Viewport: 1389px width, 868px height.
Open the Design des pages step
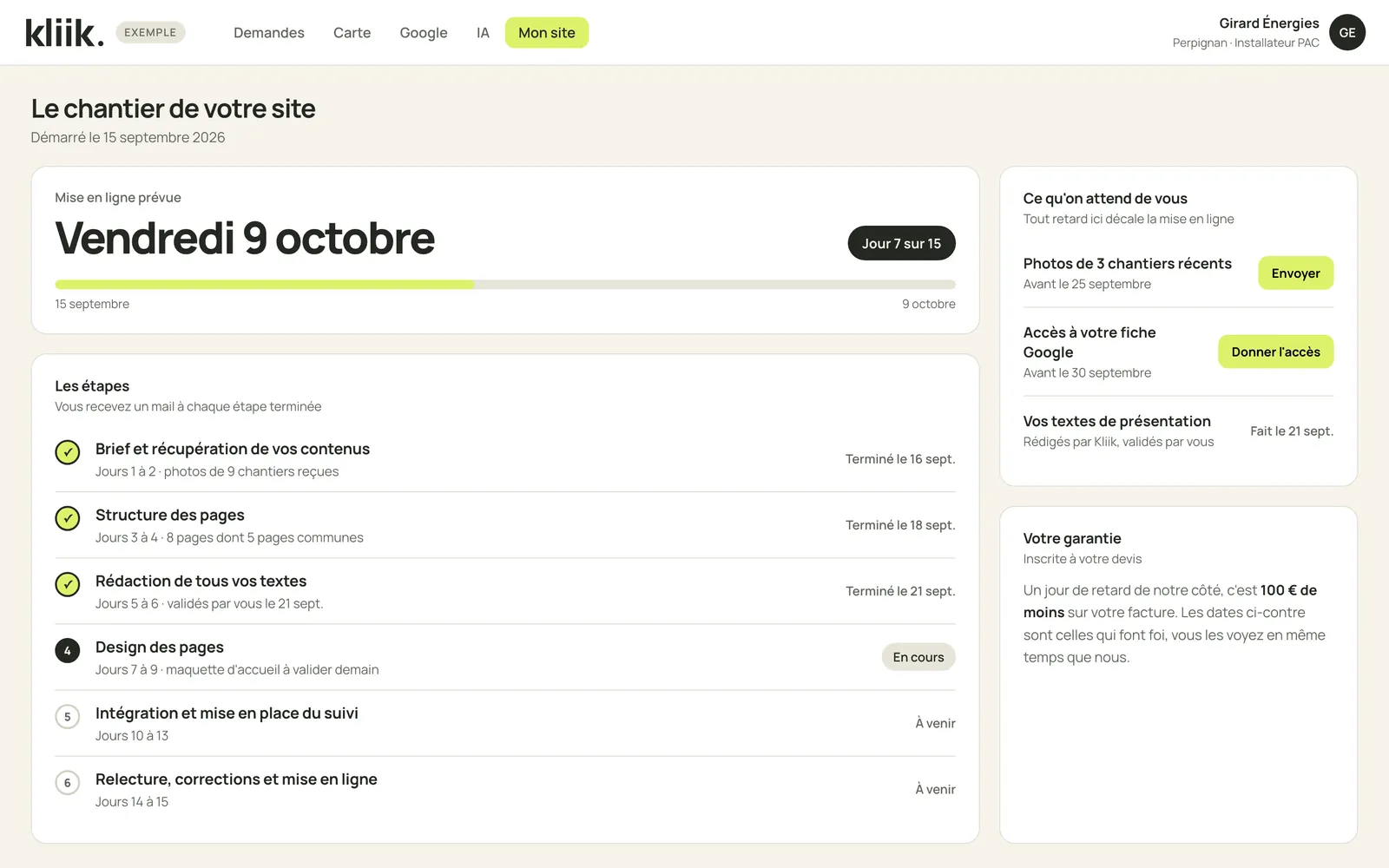click(x=505, y=657)
